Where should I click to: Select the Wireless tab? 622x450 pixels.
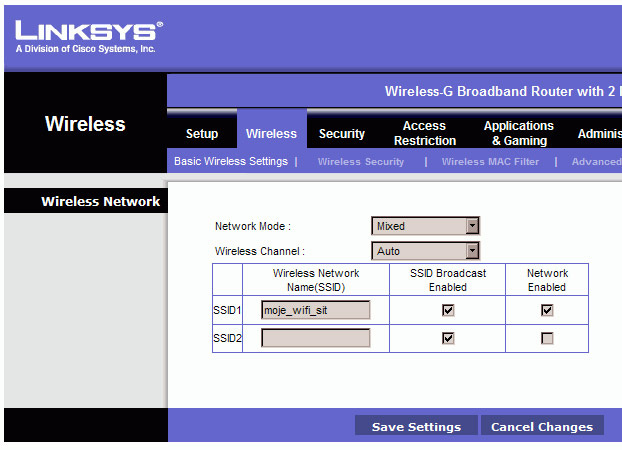[x=271, y=133]
